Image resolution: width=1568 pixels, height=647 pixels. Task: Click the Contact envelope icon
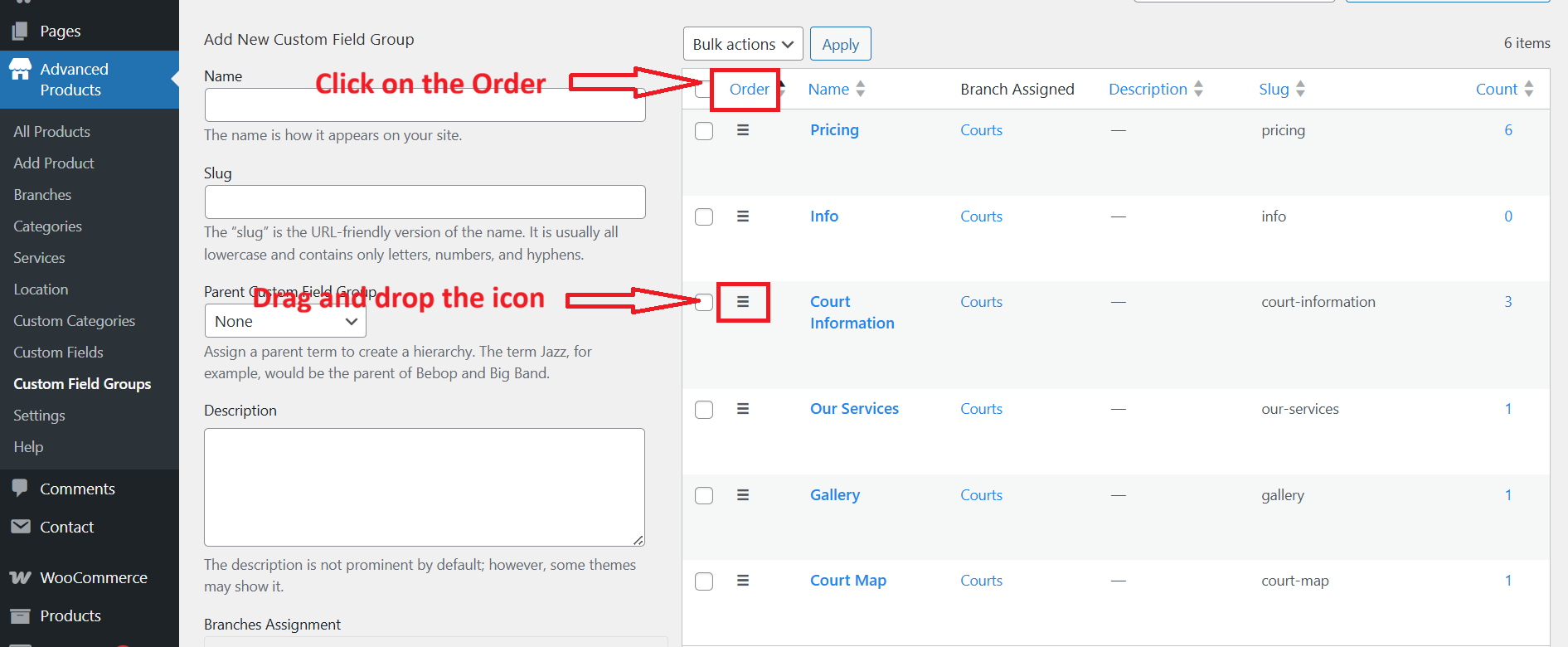click(20, 527)
